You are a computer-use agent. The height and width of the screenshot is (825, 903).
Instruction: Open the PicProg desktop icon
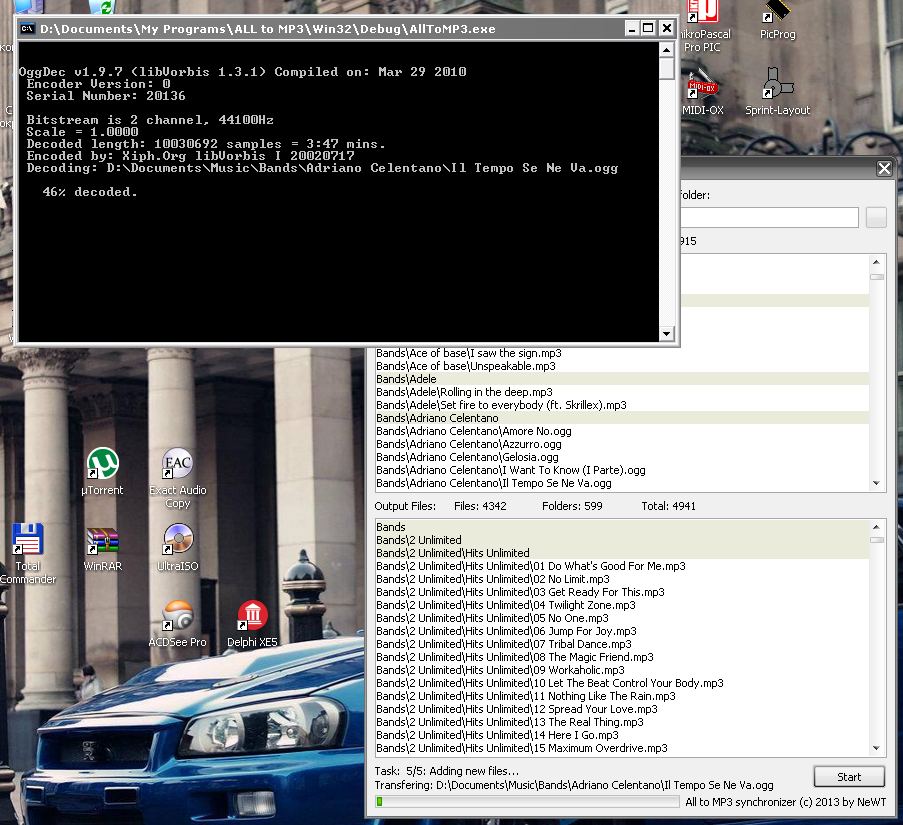(777, 14)
